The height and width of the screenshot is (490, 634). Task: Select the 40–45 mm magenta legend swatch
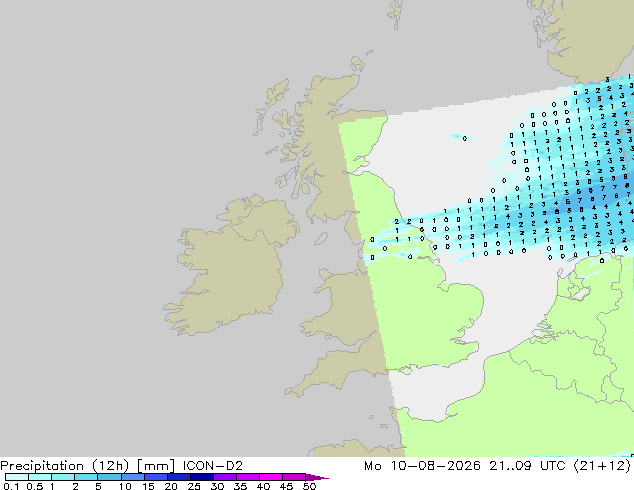(x=271, y=477)
